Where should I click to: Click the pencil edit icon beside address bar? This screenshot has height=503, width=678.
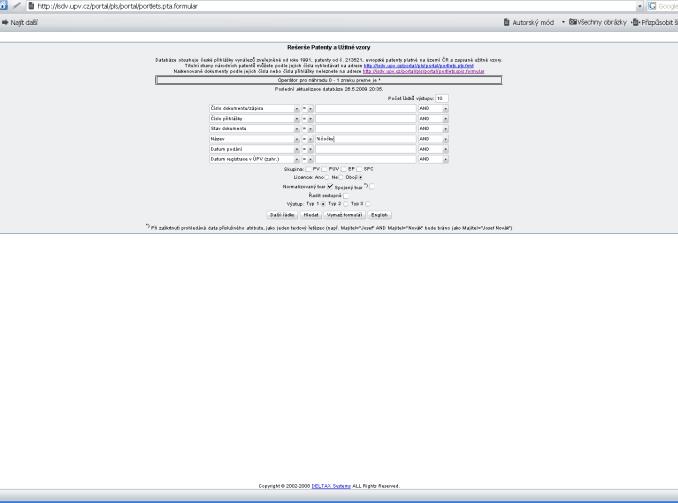17,6
